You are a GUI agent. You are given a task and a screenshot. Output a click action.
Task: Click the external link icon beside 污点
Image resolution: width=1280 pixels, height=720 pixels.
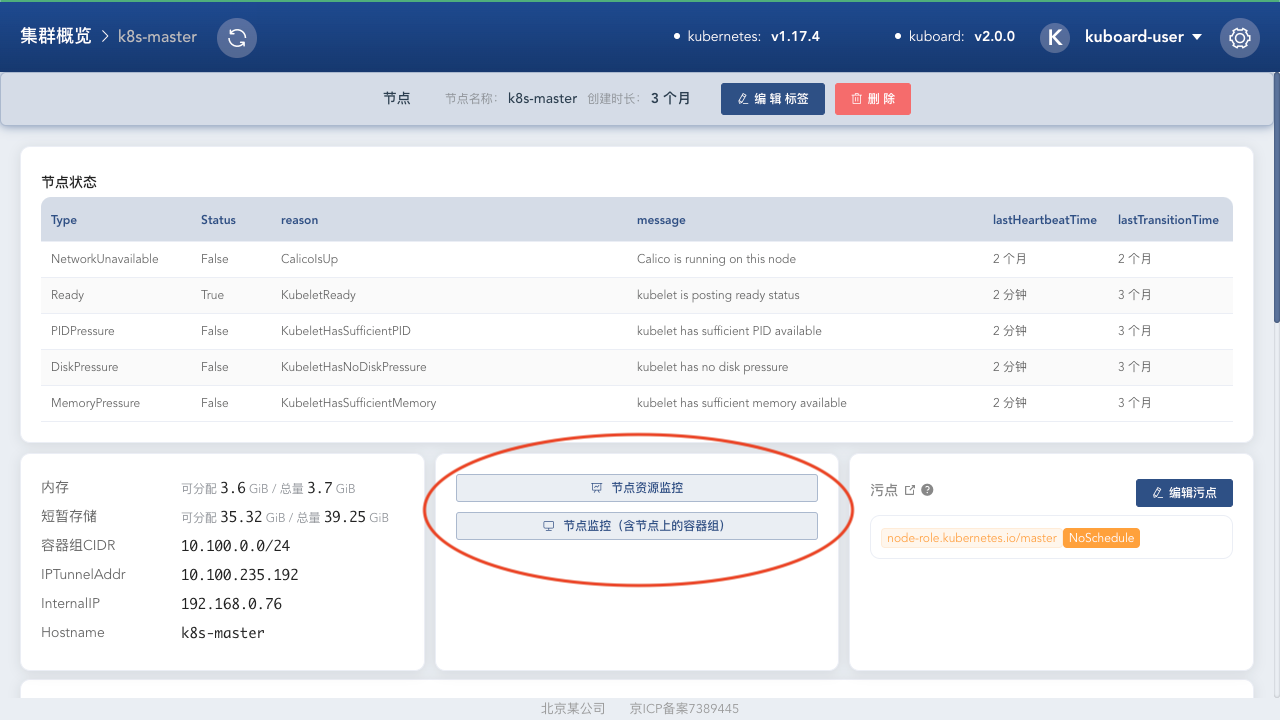click(x=909, y=490)
